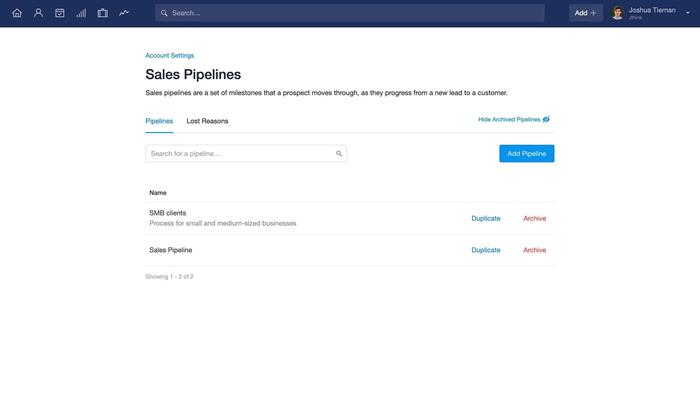Focus the Search for a pipeline field
This screenshot has width=700, height=397.
(x=246, y=154)
